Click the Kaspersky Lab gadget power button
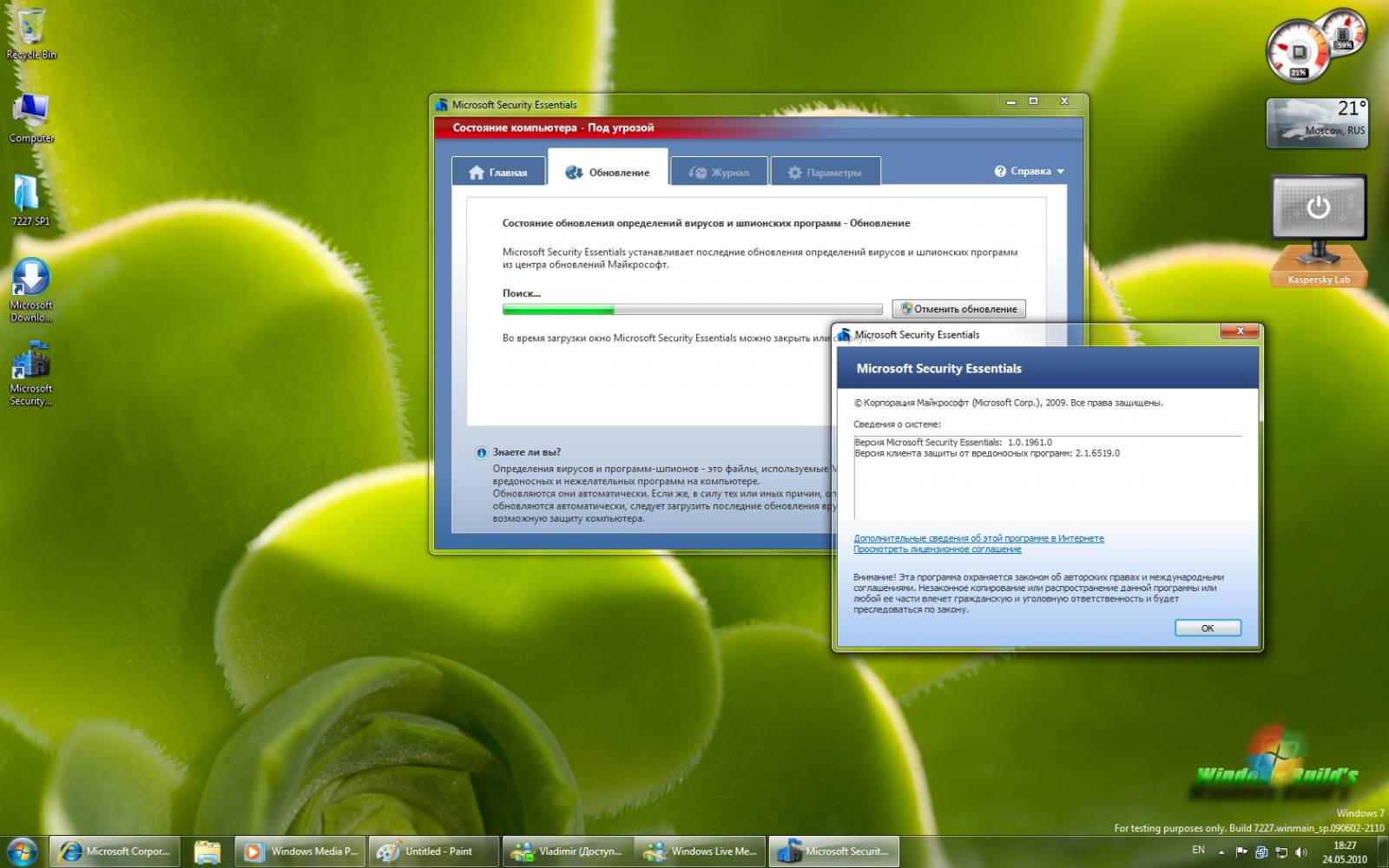1389x868 pixels. [1318, 207]
